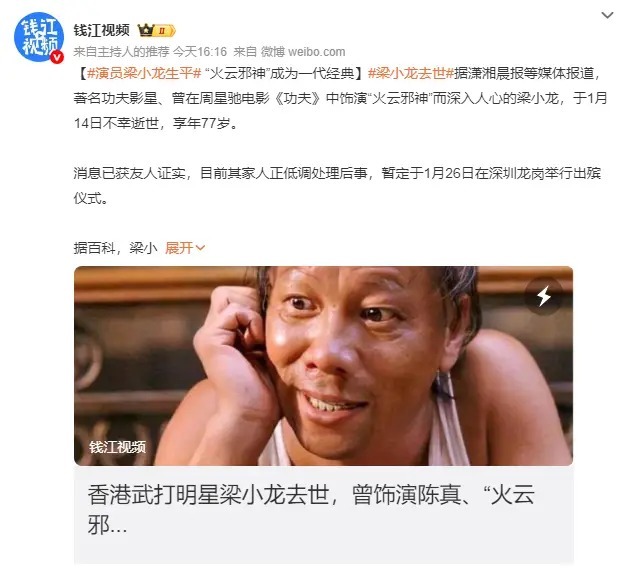Click the truncated text 据百科，梁小
The height and width of the screenshot is (569, 625).
[116, 248]
